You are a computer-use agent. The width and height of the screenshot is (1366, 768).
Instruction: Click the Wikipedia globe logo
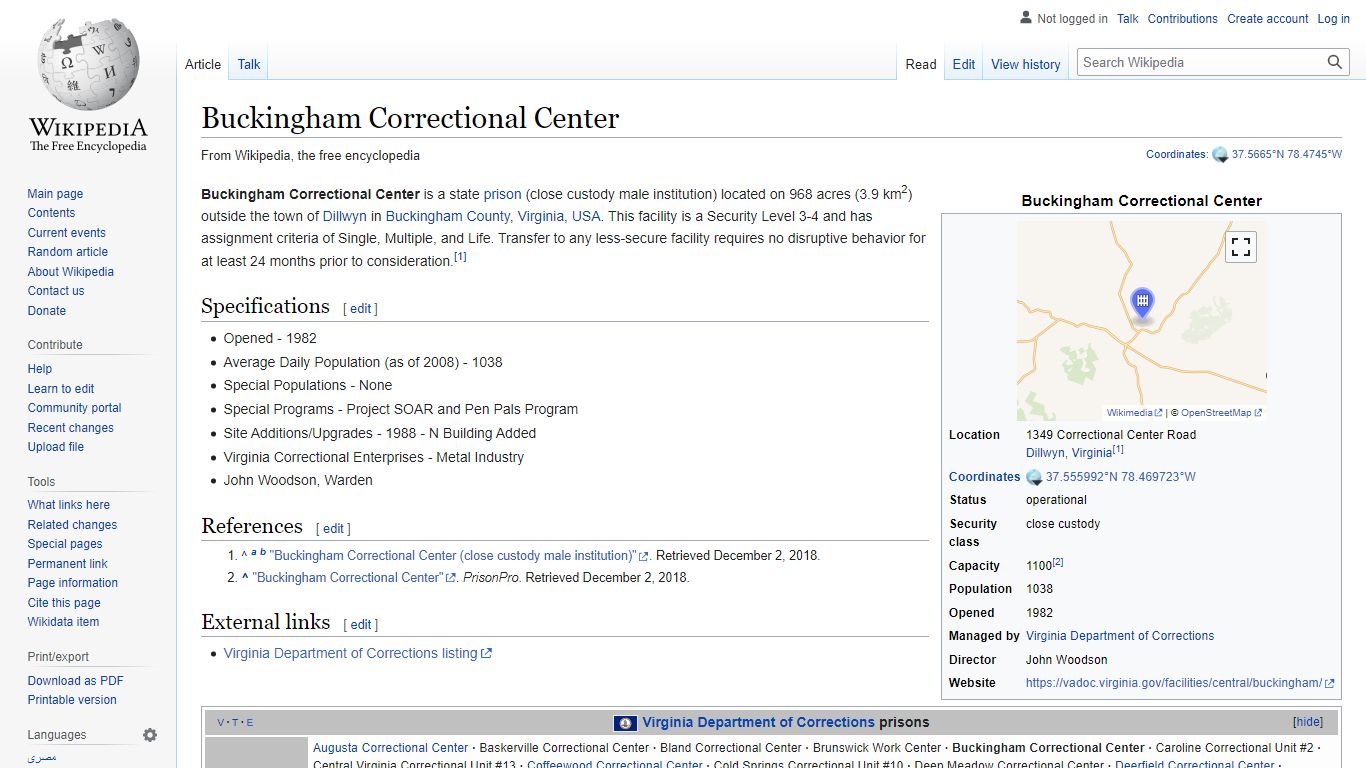(88, 65)
